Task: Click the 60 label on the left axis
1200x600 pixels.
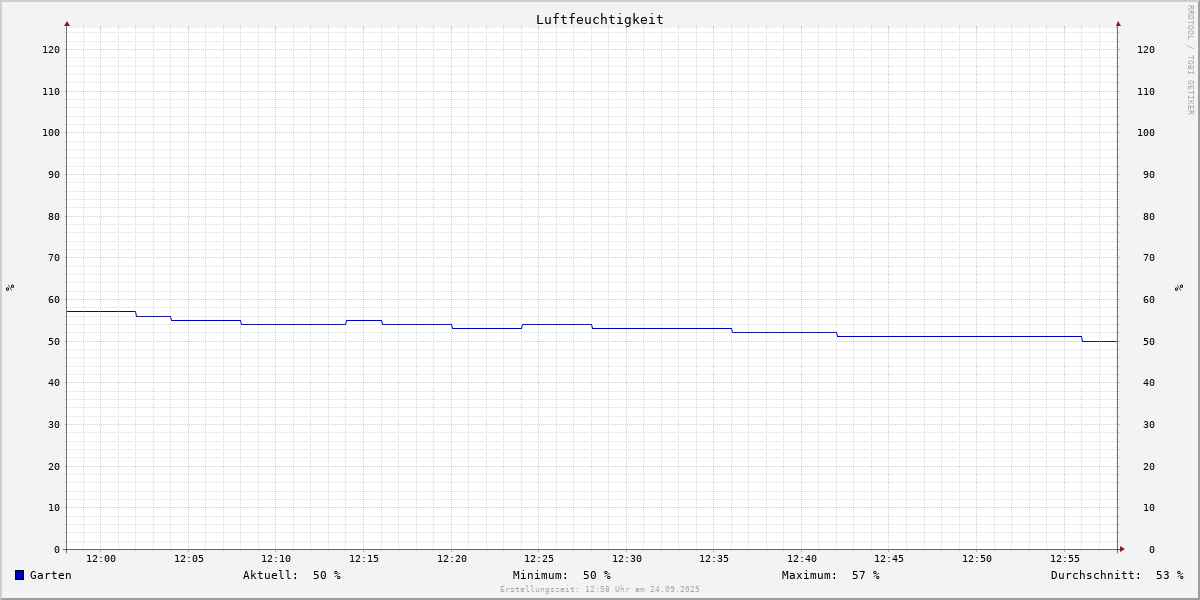Action: pyautogui.click(x=54, y=299)
